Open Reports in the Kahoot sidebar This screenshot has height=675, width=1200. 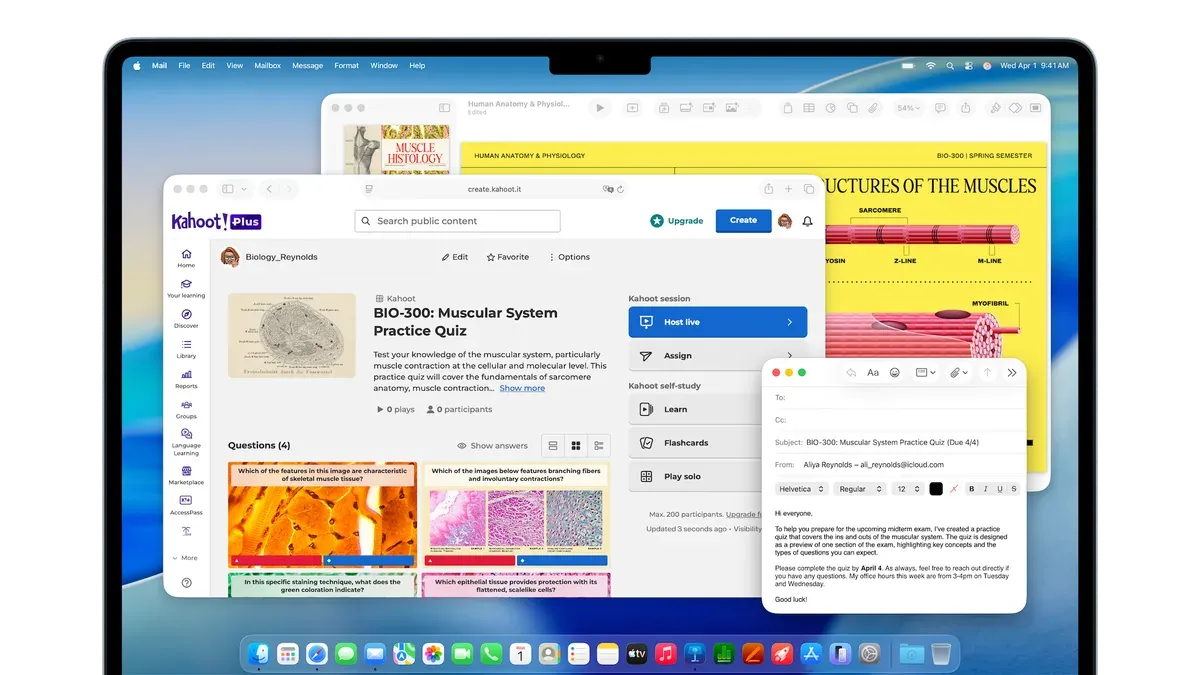186,379
